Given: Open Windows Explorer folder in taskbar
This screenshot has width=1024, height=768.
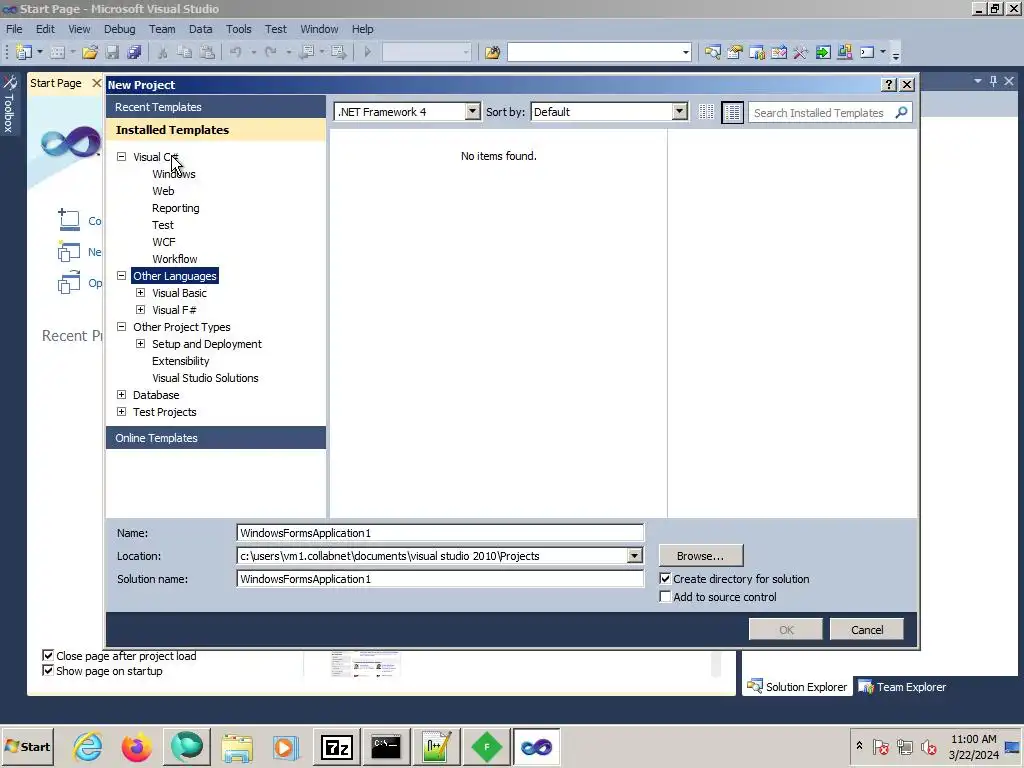Looking at the screenshot, I should tap(236, 746).
